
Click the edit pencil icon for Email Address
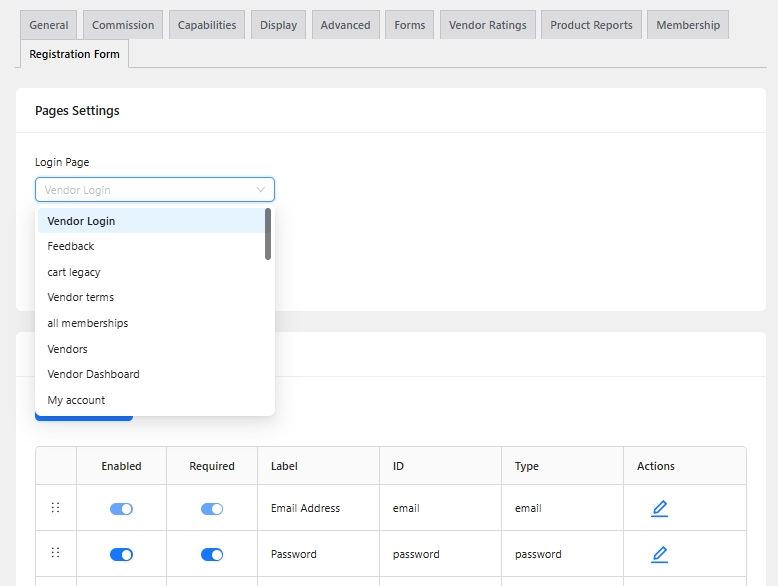[659, 508]
